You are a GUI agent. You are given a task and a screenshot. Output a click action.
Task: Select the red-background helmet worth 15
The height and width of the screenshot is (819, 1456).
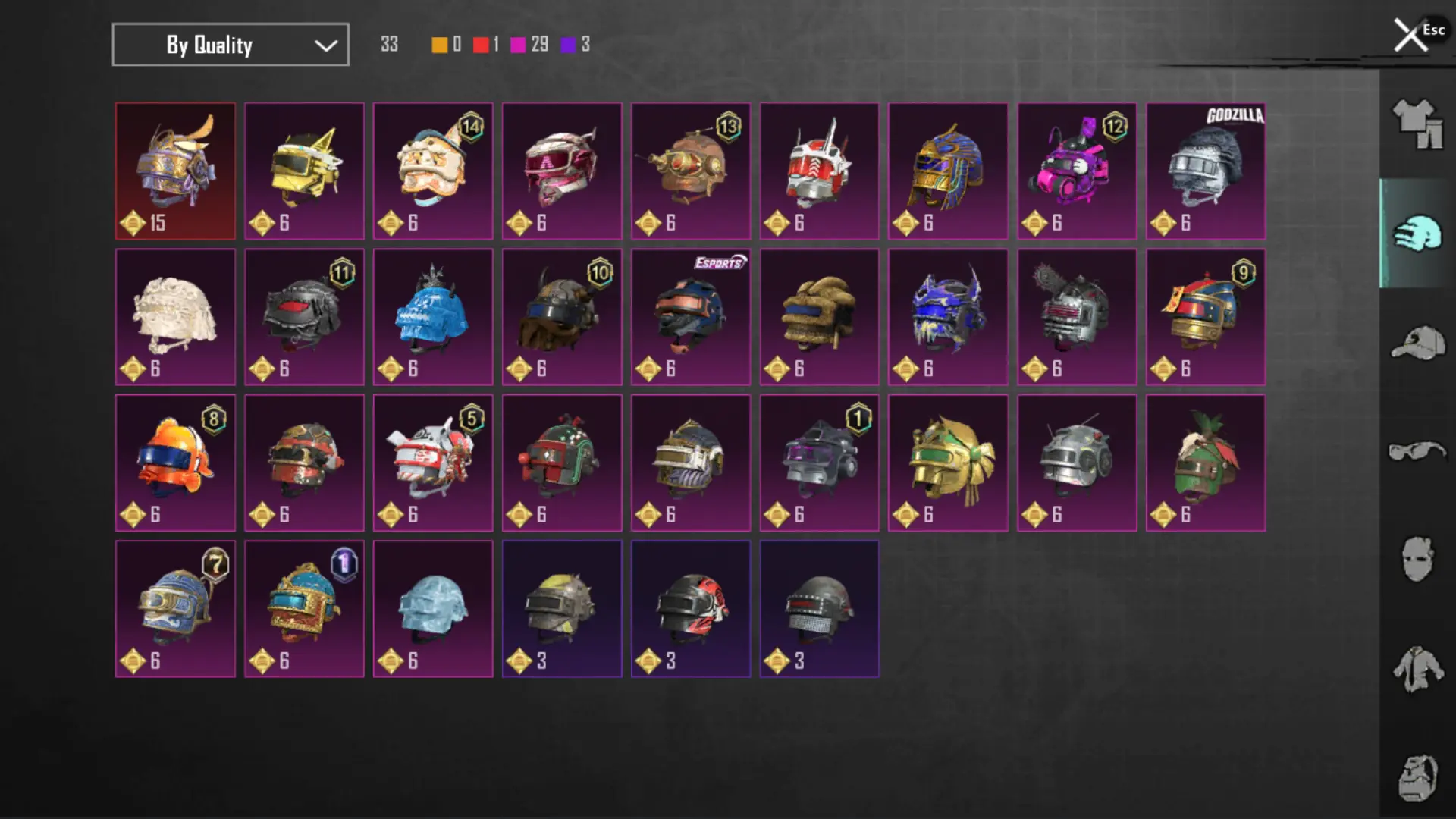175,171
